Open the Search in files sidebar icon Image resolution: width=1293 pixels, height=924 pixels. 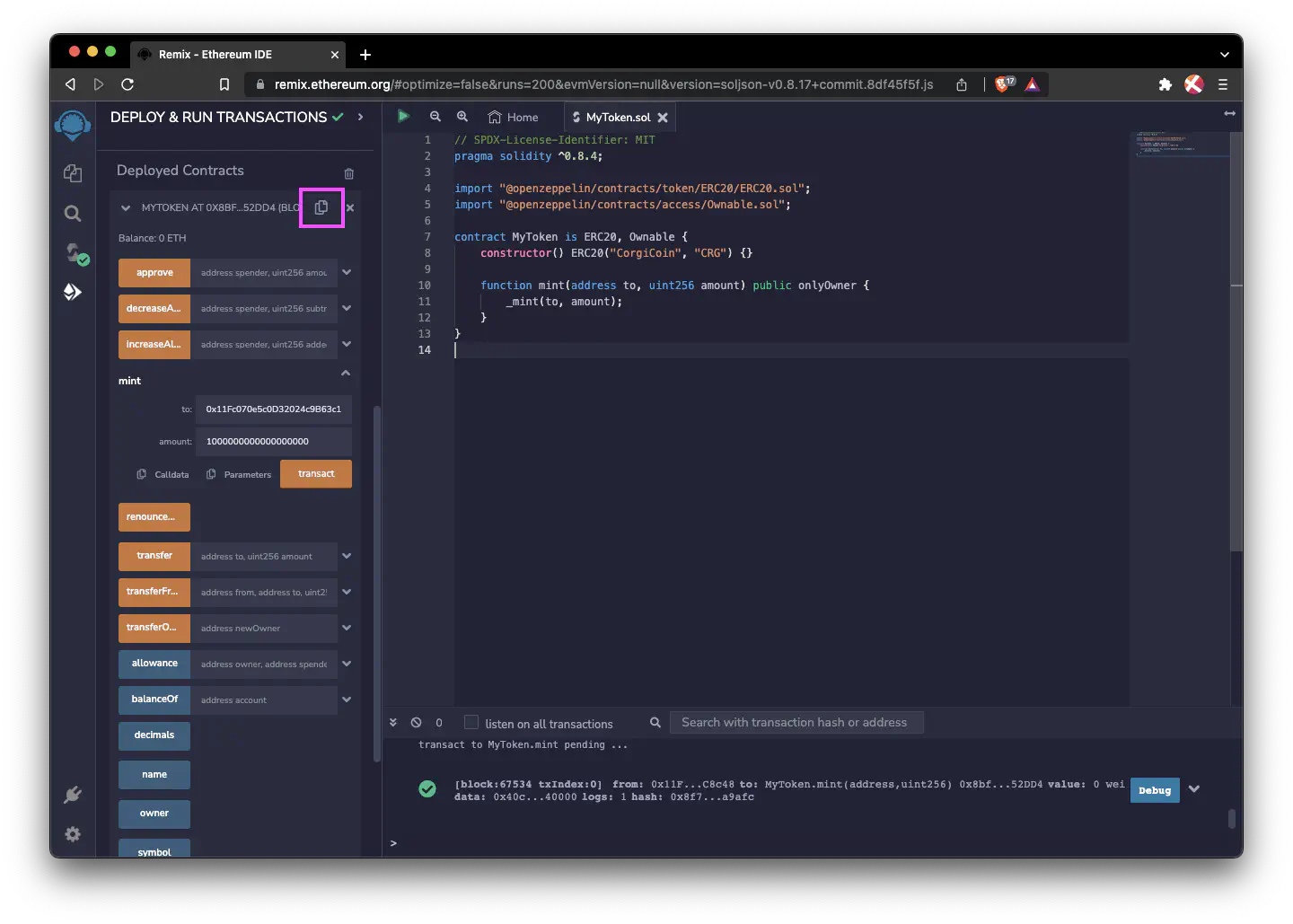73,213
